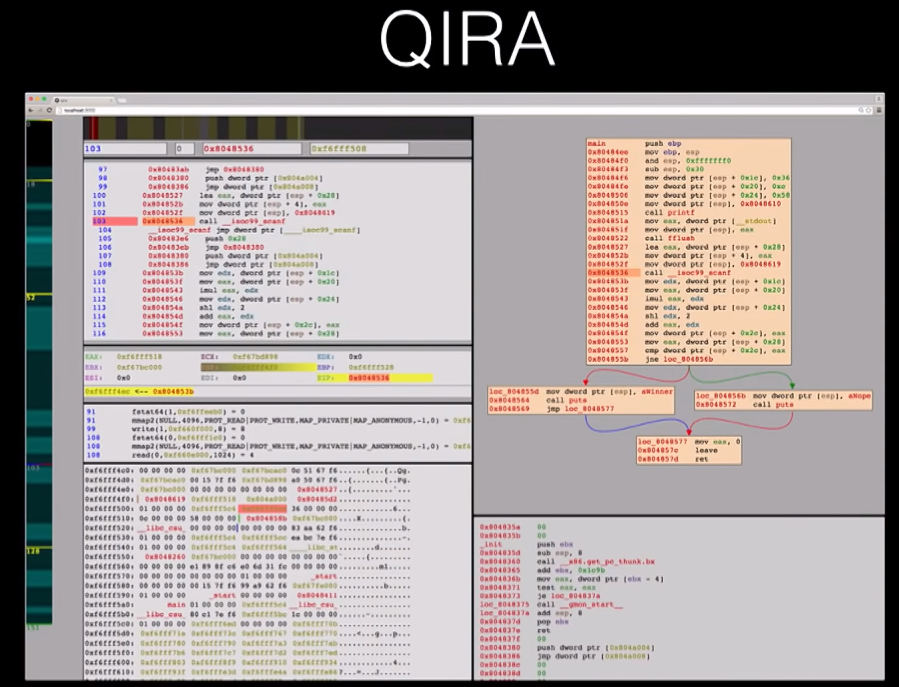This screenshot has width=899, height=687.
Task: Click loc_8048577 exit block label
Action: 662,442
